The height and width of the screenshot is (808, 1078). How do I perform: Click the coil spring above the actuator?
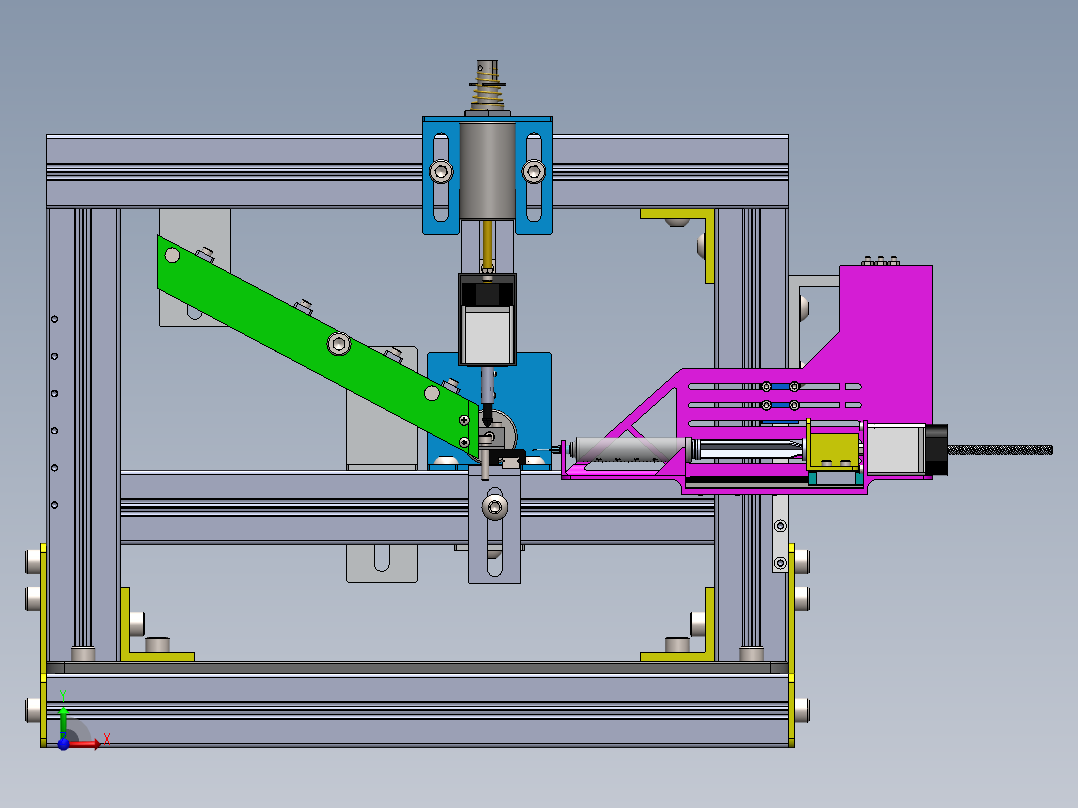[487, 90]
